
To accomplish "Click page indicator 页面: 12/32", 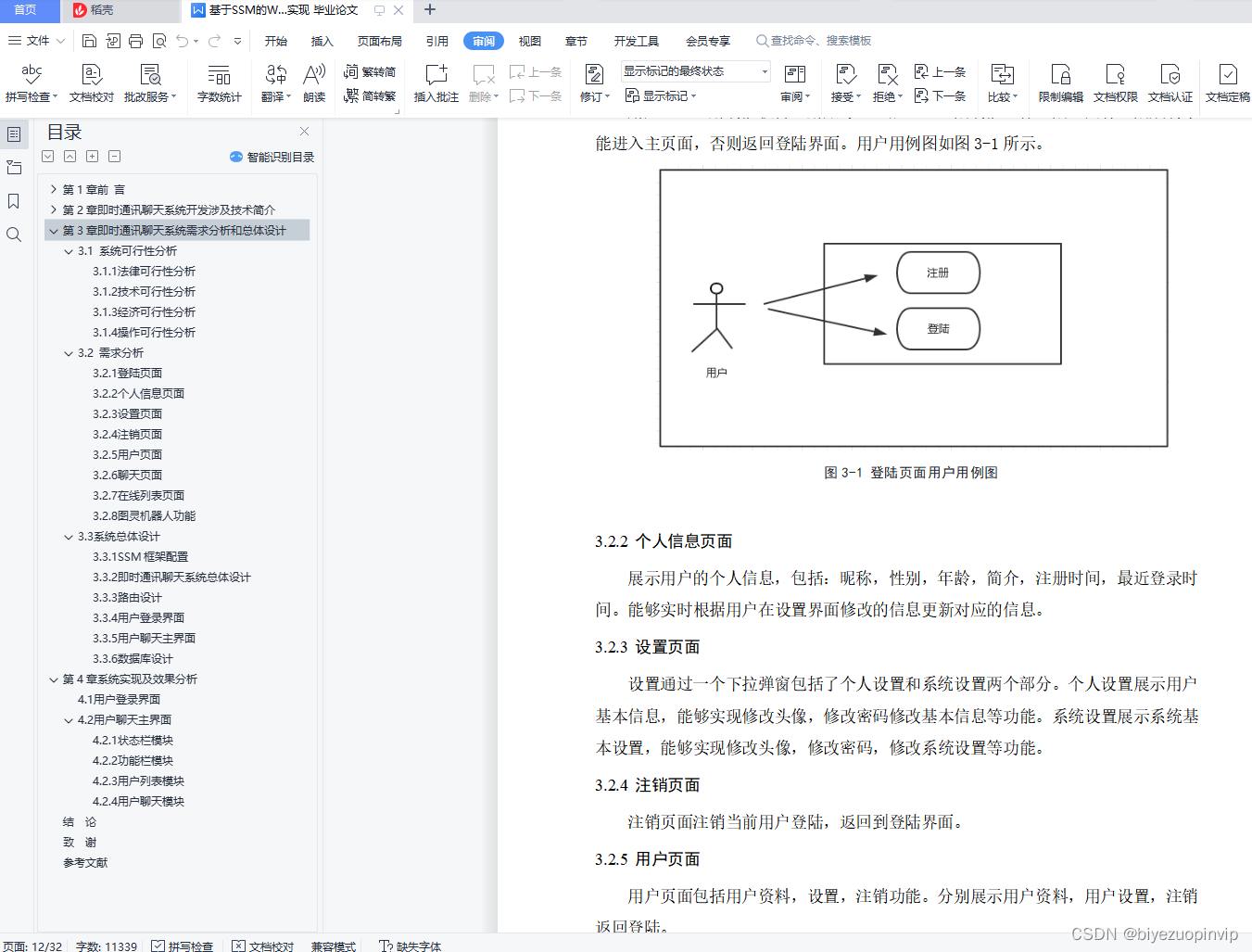I will 32,946.
